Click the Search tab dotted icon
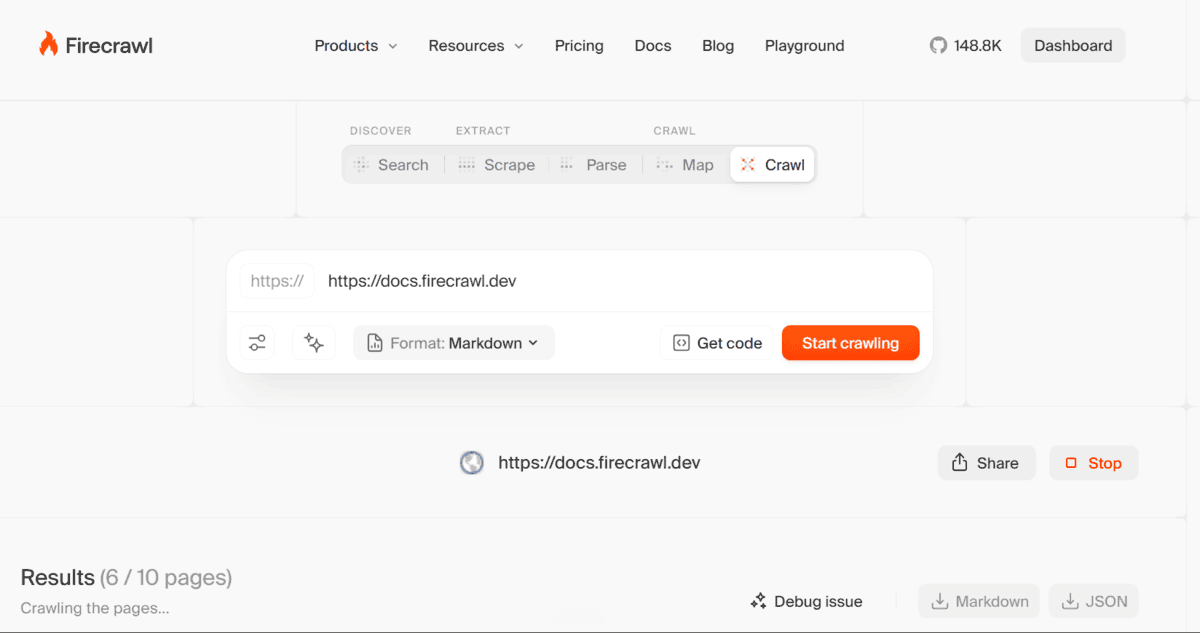This screenshot has width=1200, height=633. [x=361, y=165]
